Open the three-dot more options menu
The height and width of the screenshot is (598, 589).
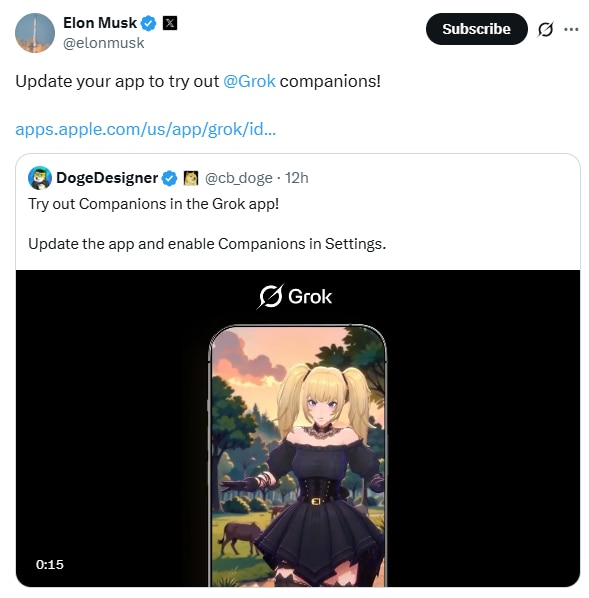(571, 29)
